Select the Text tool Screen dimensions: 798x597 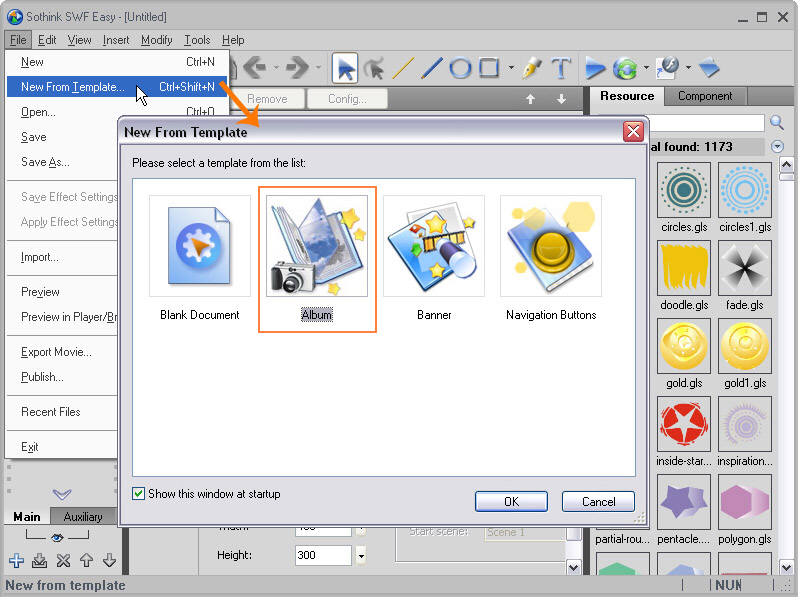pyautogui.click(x=561, y=68)
